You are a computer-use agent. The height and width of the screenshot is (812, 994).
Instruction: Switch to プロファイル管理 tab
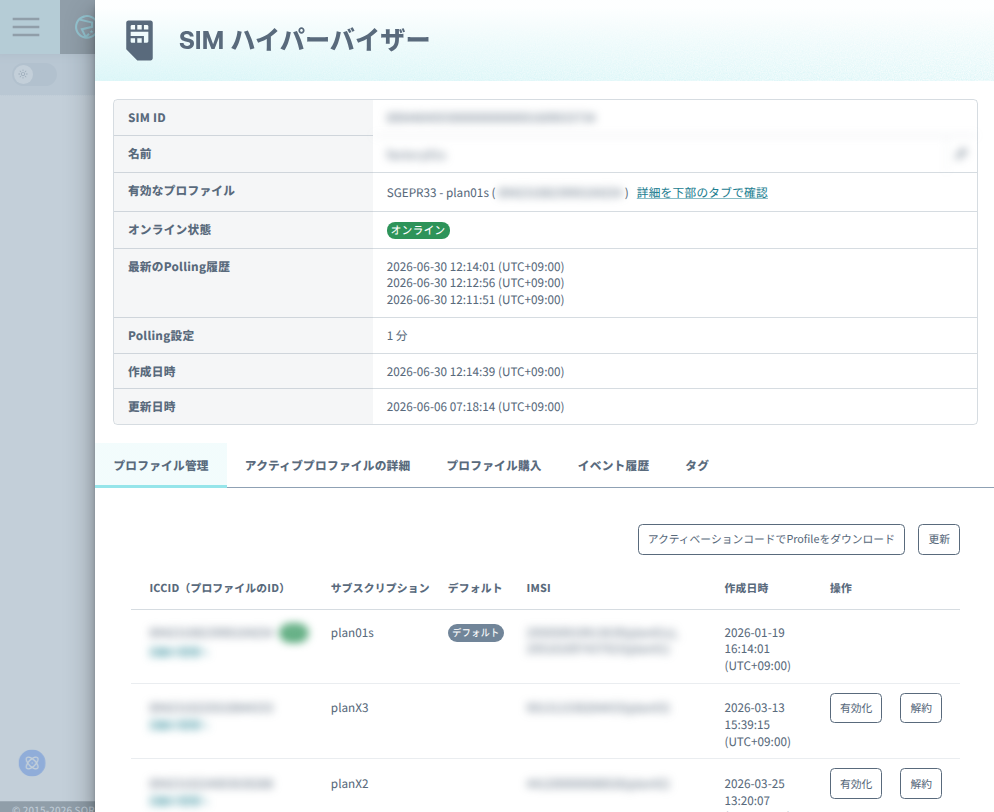point(161,465)
